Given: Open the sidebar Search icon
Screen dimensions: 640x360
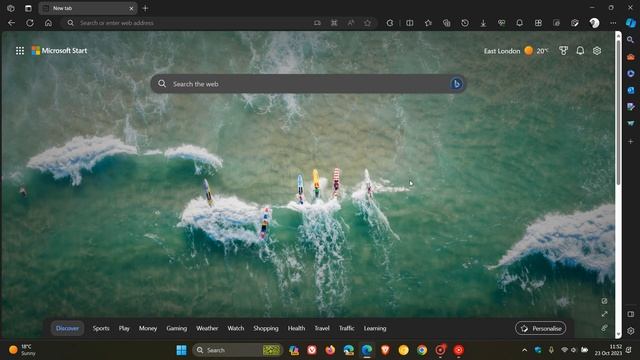Looking at the screenshot, I should (631, 40).
